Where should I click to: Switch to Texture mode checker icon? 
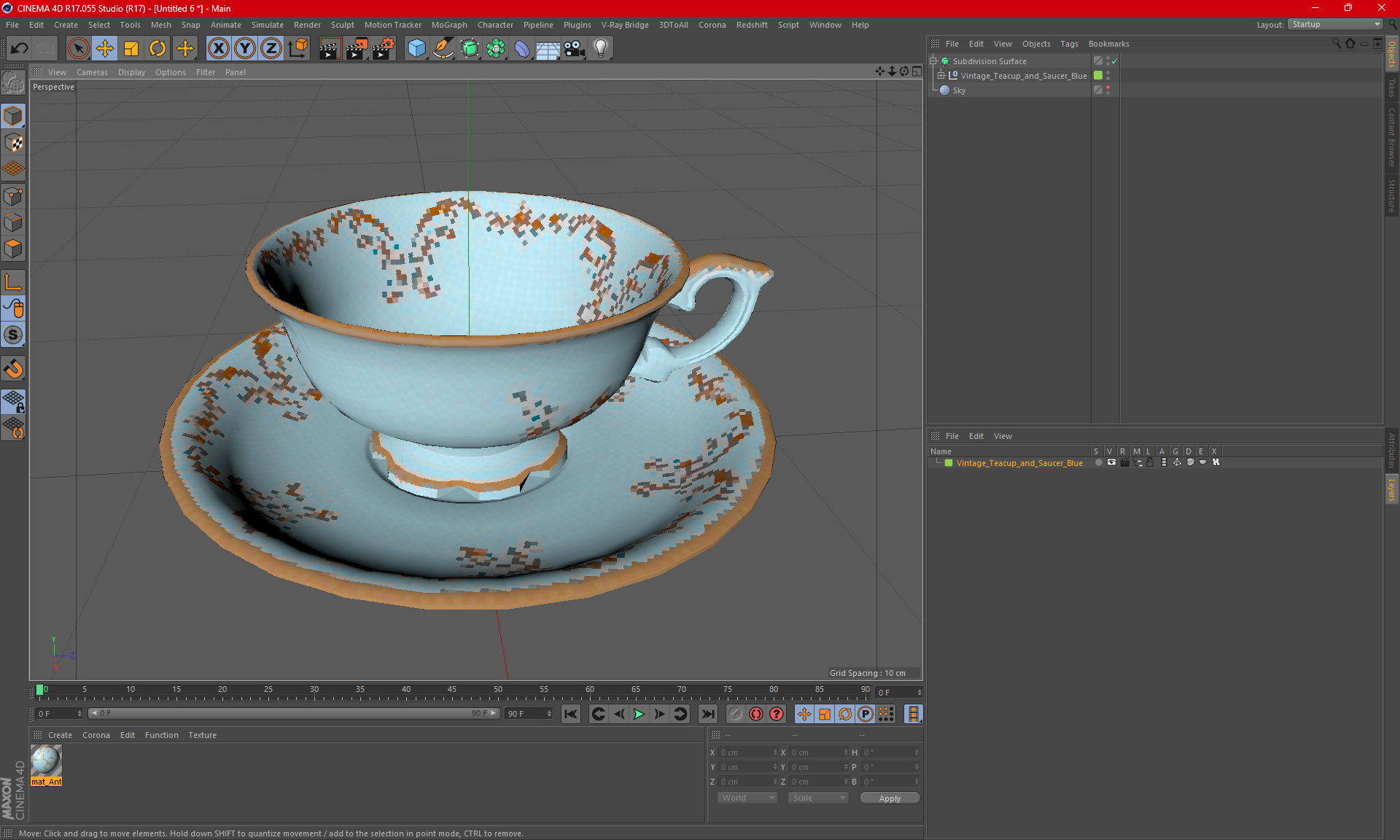click(x=13, y=143)
